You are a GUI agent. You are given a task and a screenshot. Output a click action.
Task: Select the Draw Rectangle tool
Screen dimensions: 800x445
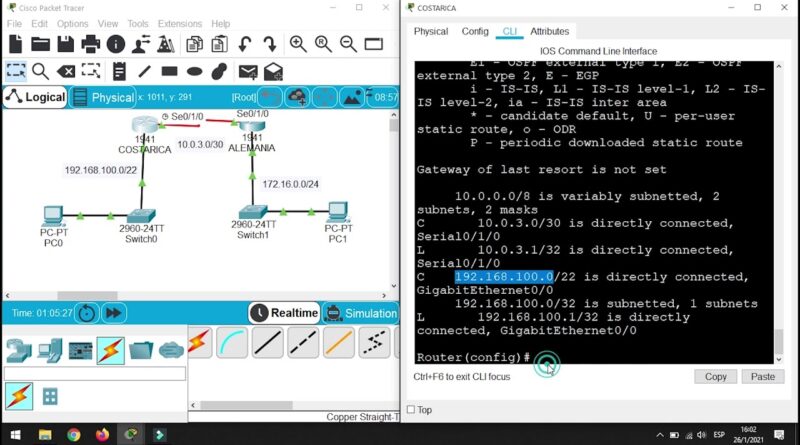click(x=169, y=71)
